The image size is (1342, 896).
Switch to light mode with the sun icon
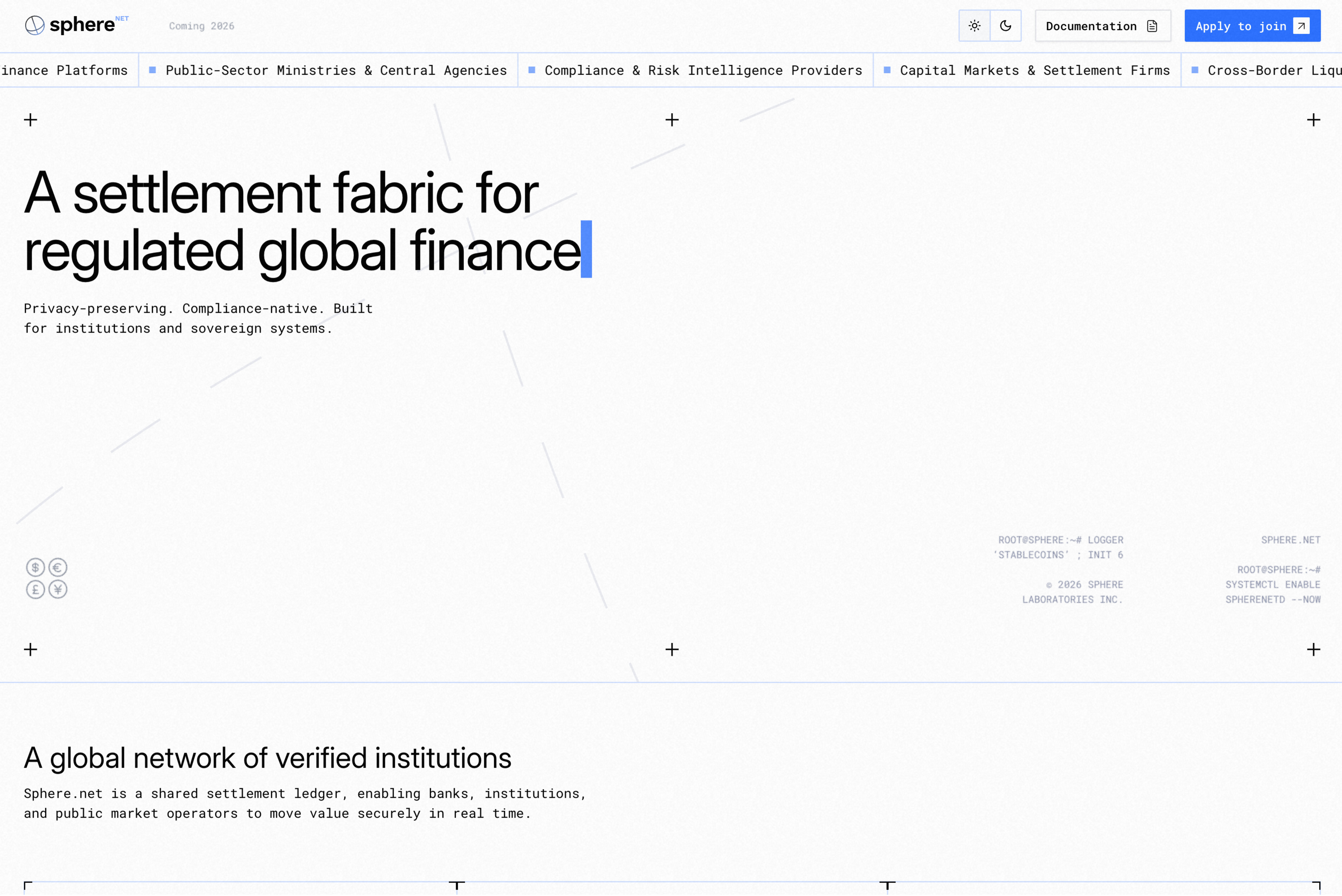974,26
